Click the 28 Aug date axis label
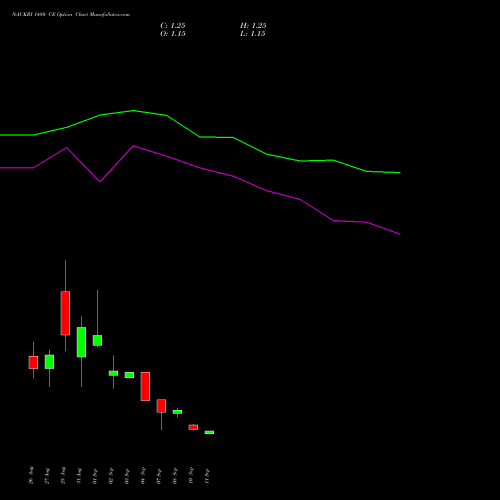Image resolution: width=500 pixels, height=500 pixels. pos(63,475)
